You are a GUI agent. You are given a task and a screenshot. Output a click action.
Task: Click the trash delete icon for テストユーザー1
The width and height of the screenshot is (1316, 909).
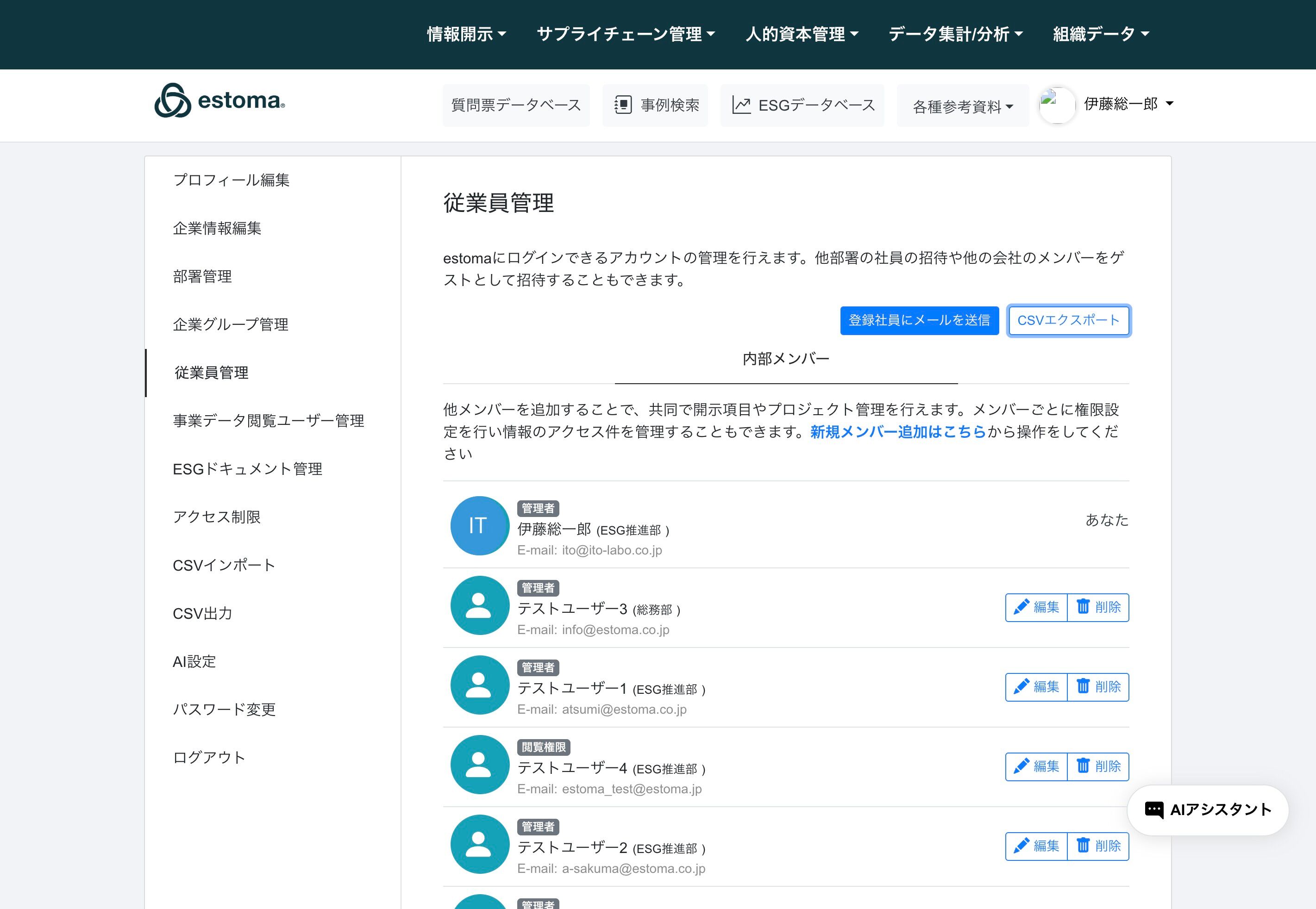point(1083,686)
